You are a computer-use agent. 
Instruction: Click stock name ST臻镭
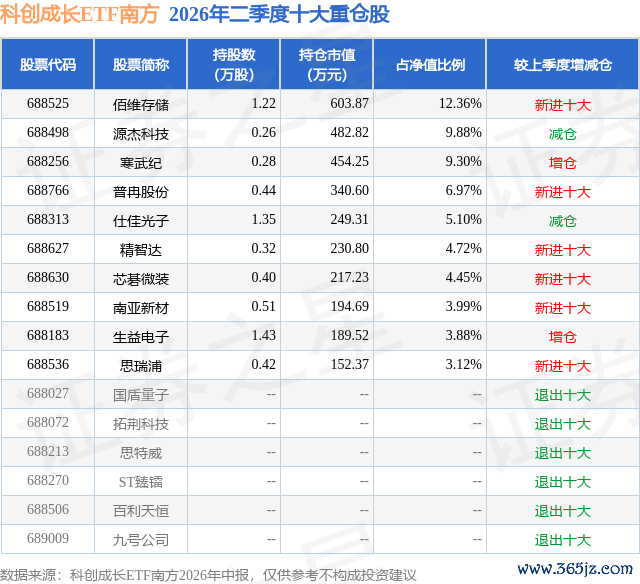click(x=141, y=482)
